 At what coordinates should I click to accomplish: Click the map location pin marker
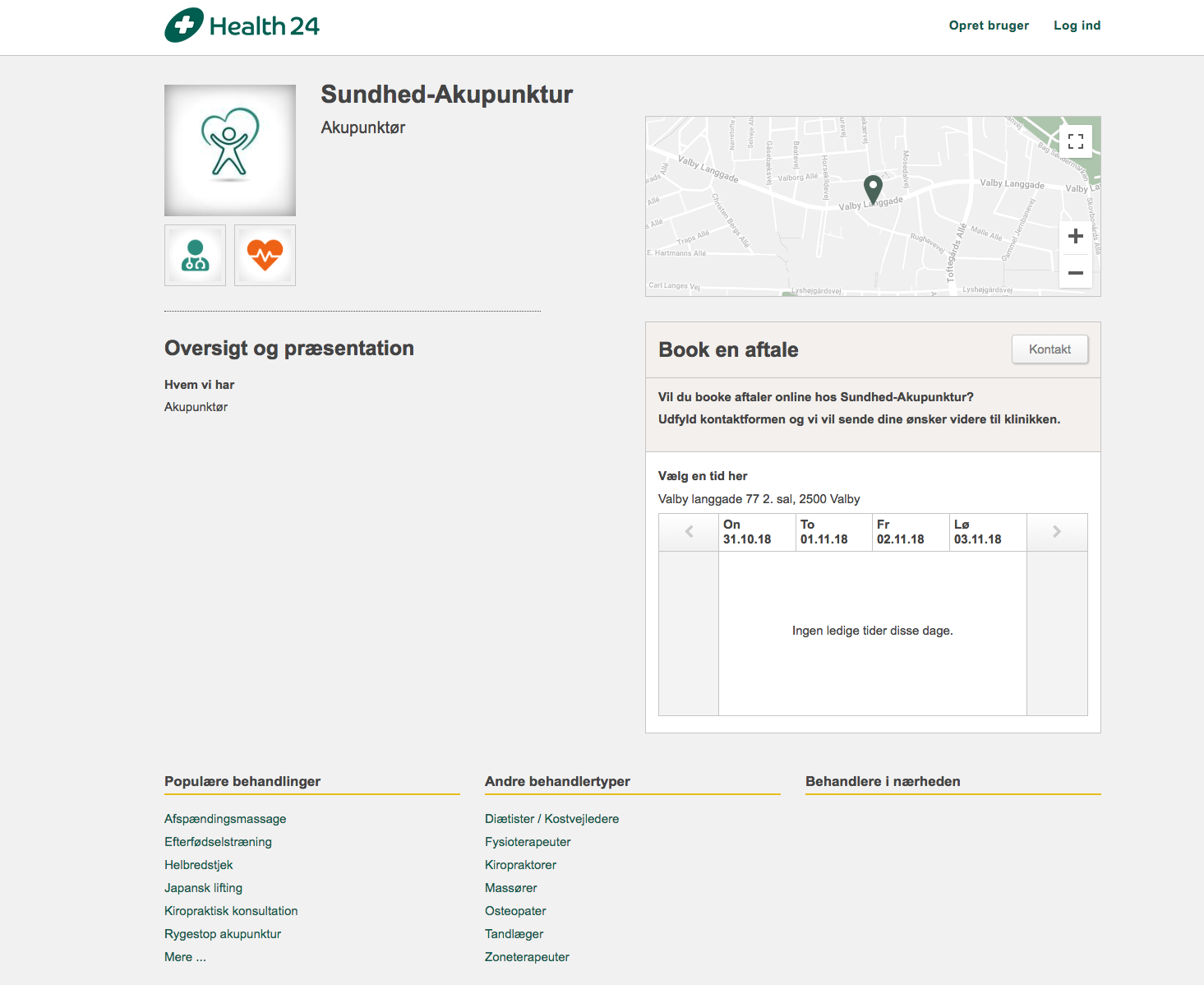click(873, 190)
